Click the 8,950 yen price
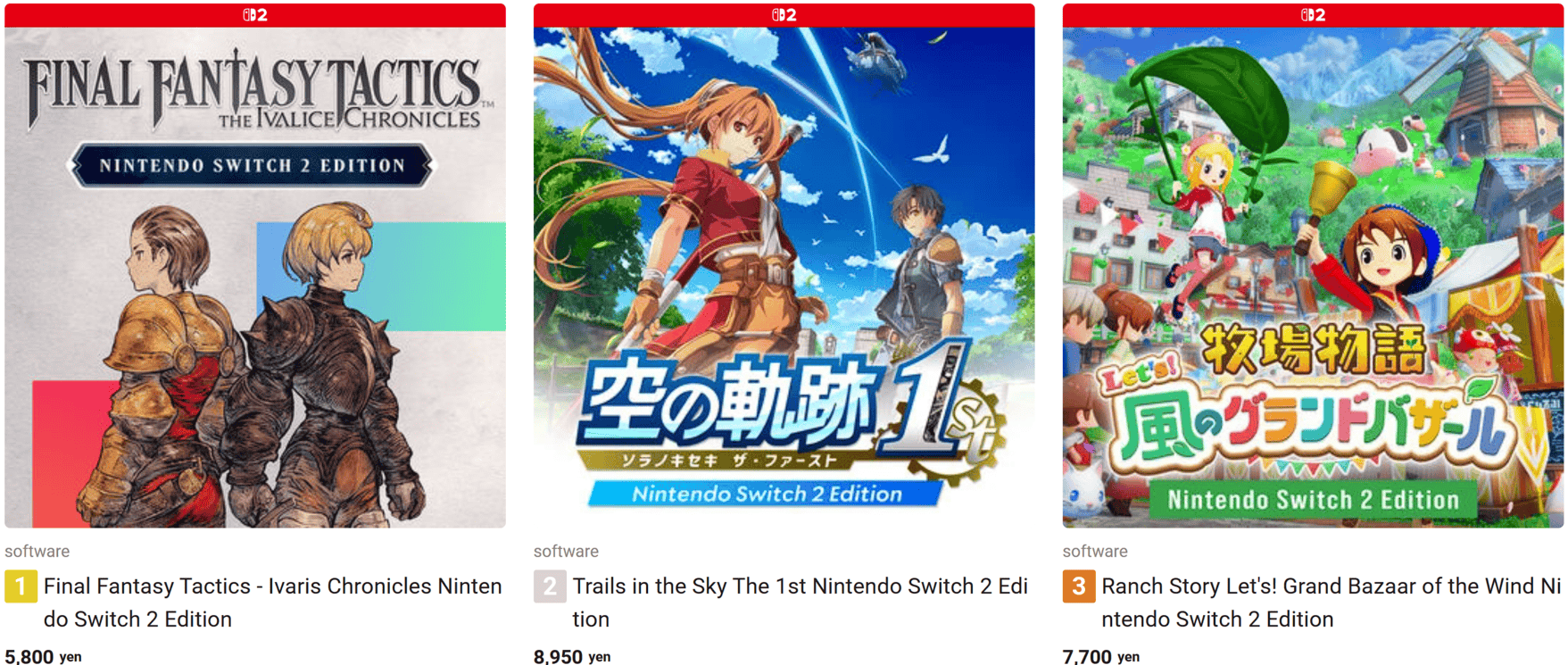The image size is (1568, 665). 572,656
